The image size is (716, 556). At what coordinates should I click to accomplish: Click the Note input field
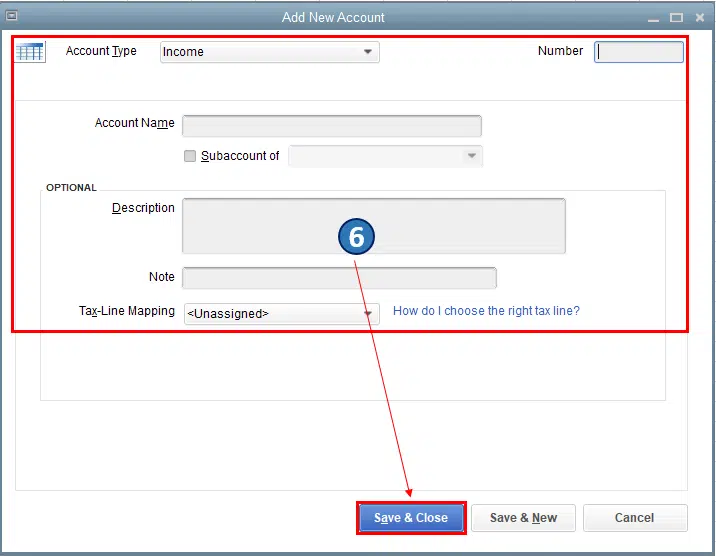click(x=339, y=278)
